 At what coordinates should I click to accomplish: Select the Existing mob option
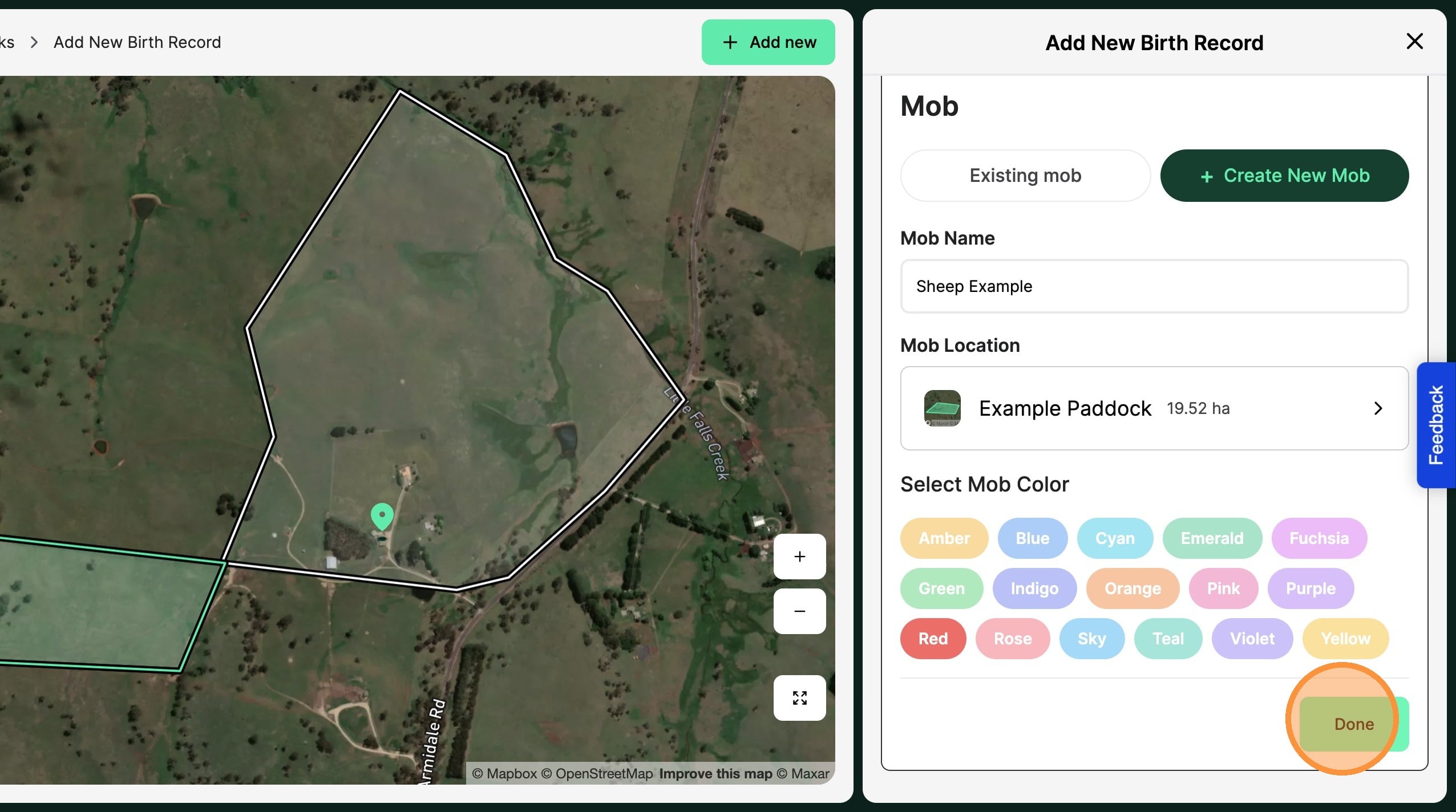(x=1025, y=176)
